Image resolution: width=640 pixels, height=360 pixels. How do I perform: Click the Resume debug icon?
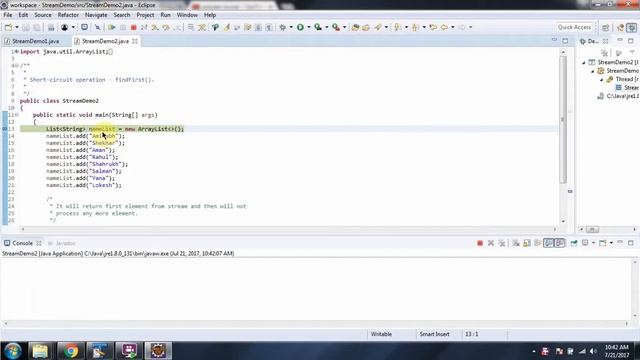coord(111,27)
